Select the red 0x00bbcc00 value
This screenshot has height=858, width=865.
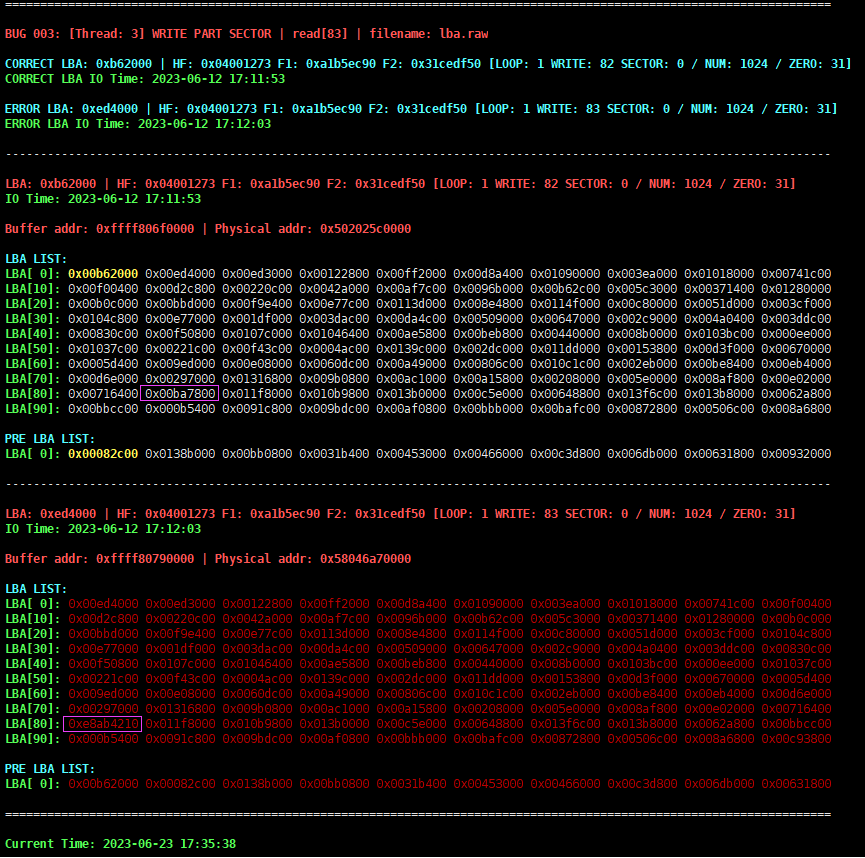click(x=796, y=723)
